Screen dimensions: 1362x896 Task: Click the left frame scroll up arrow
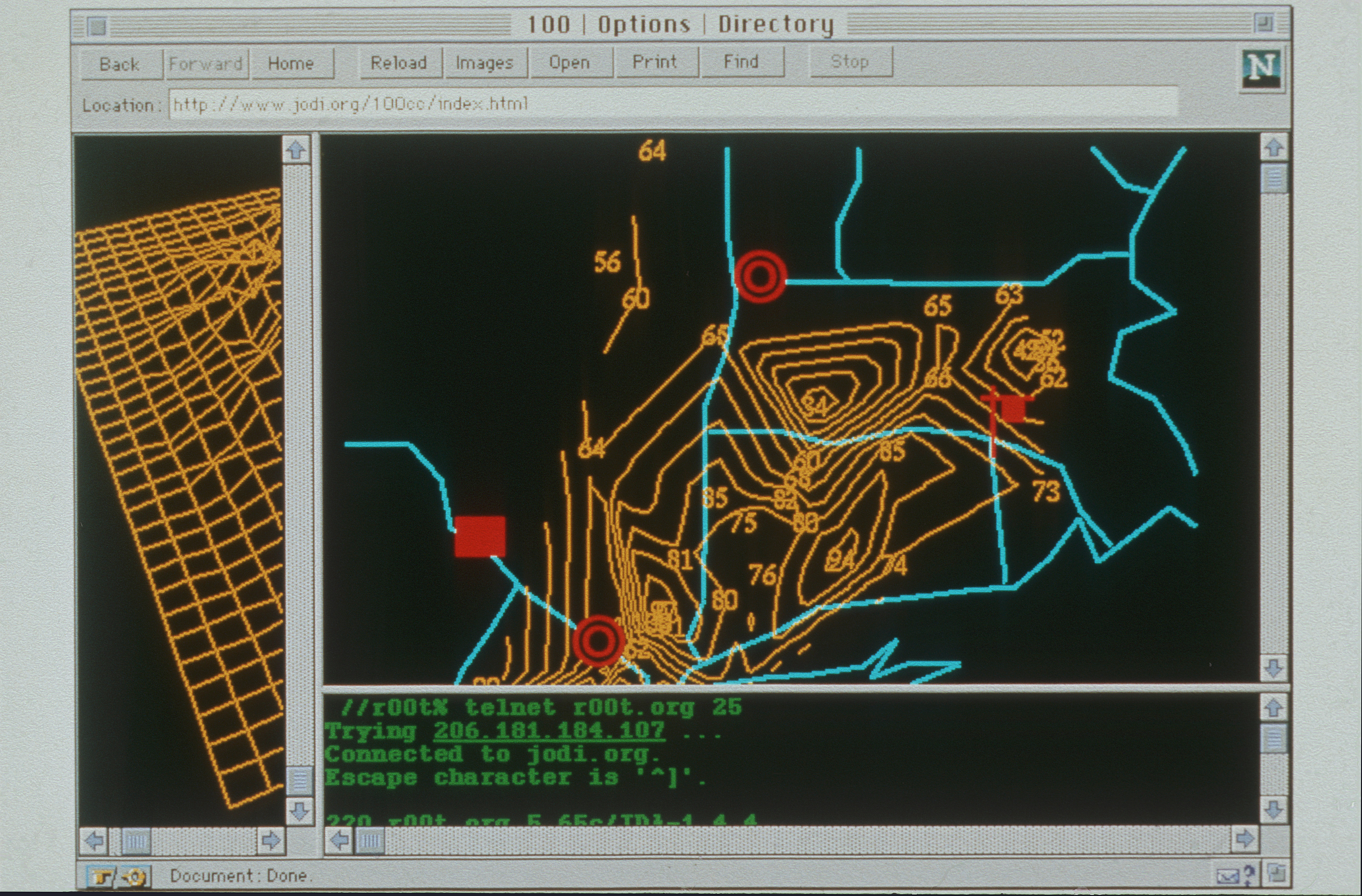click(x=296, y=151)
